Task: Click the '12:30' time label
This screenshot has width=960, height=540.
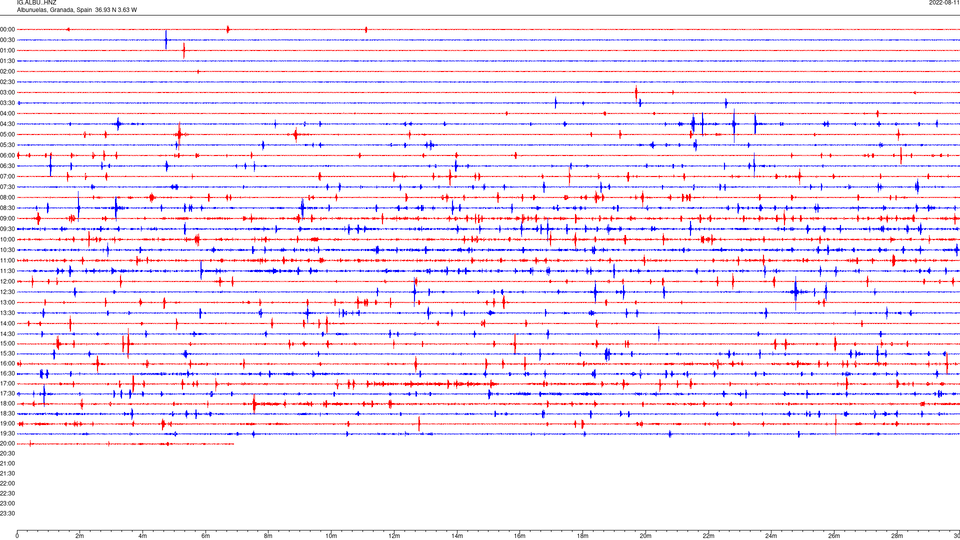Action: [8, 292]
